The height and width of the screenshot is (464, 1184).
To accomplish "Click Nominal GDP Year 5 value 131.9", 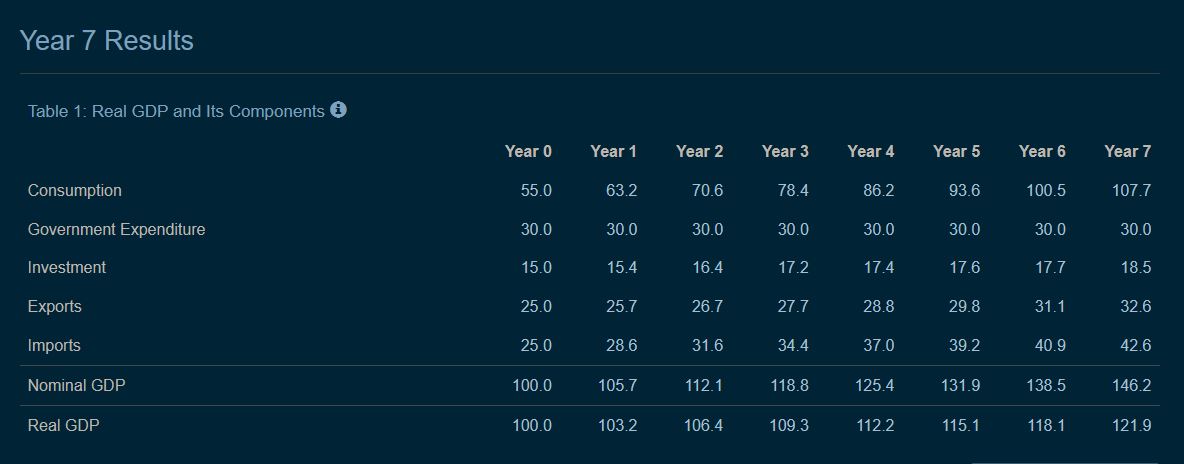I will point(960,385).
